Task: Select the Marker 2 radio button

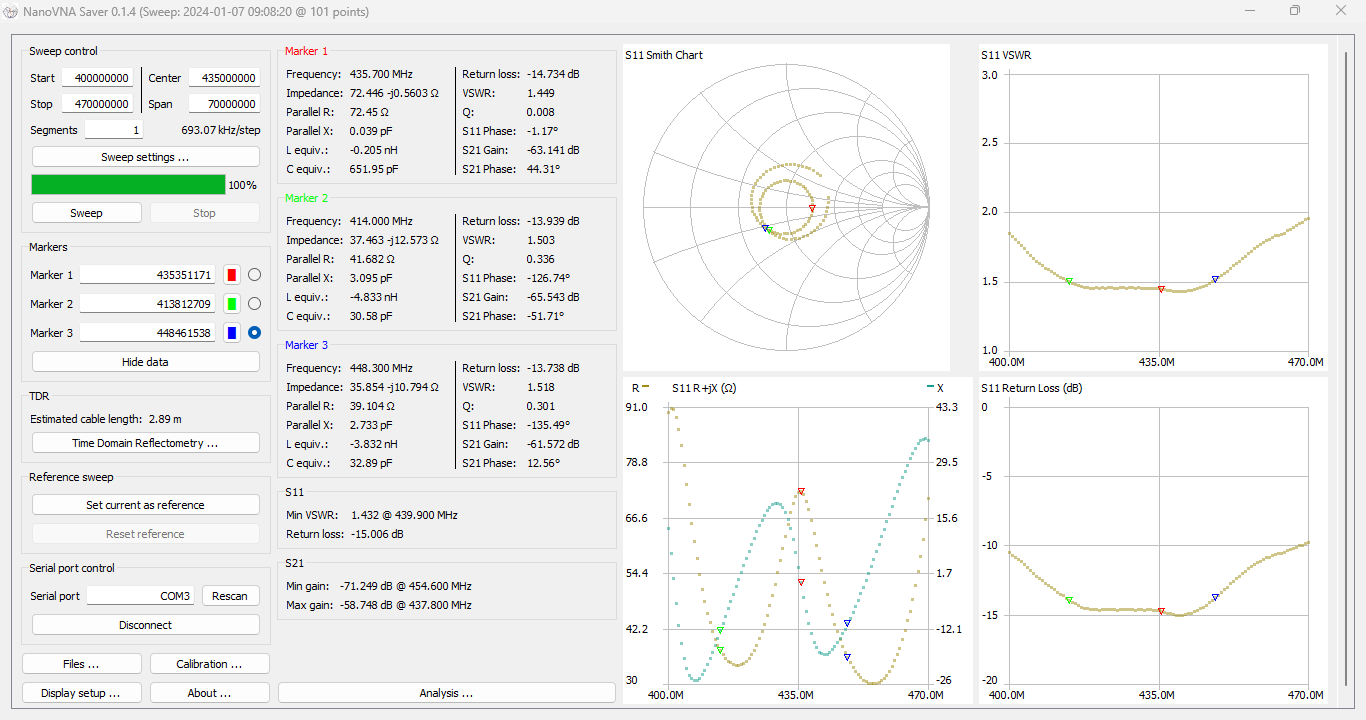Action: point(254,304)
